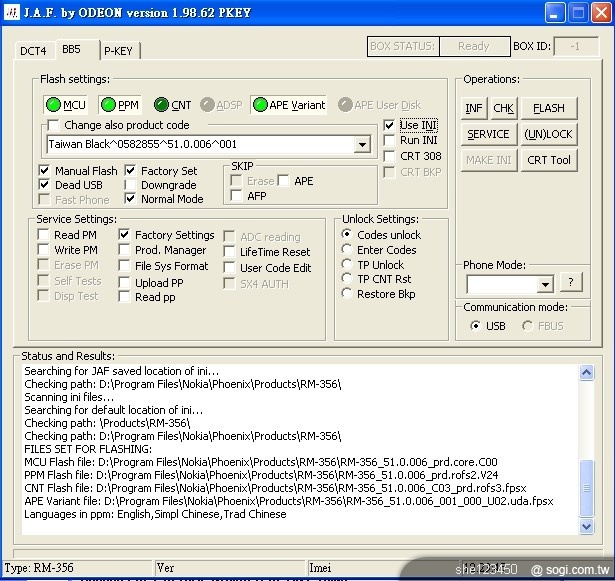The image size is (615, 581).
Task: Open the Phone Mode dropdown
Action: (545, 284)
